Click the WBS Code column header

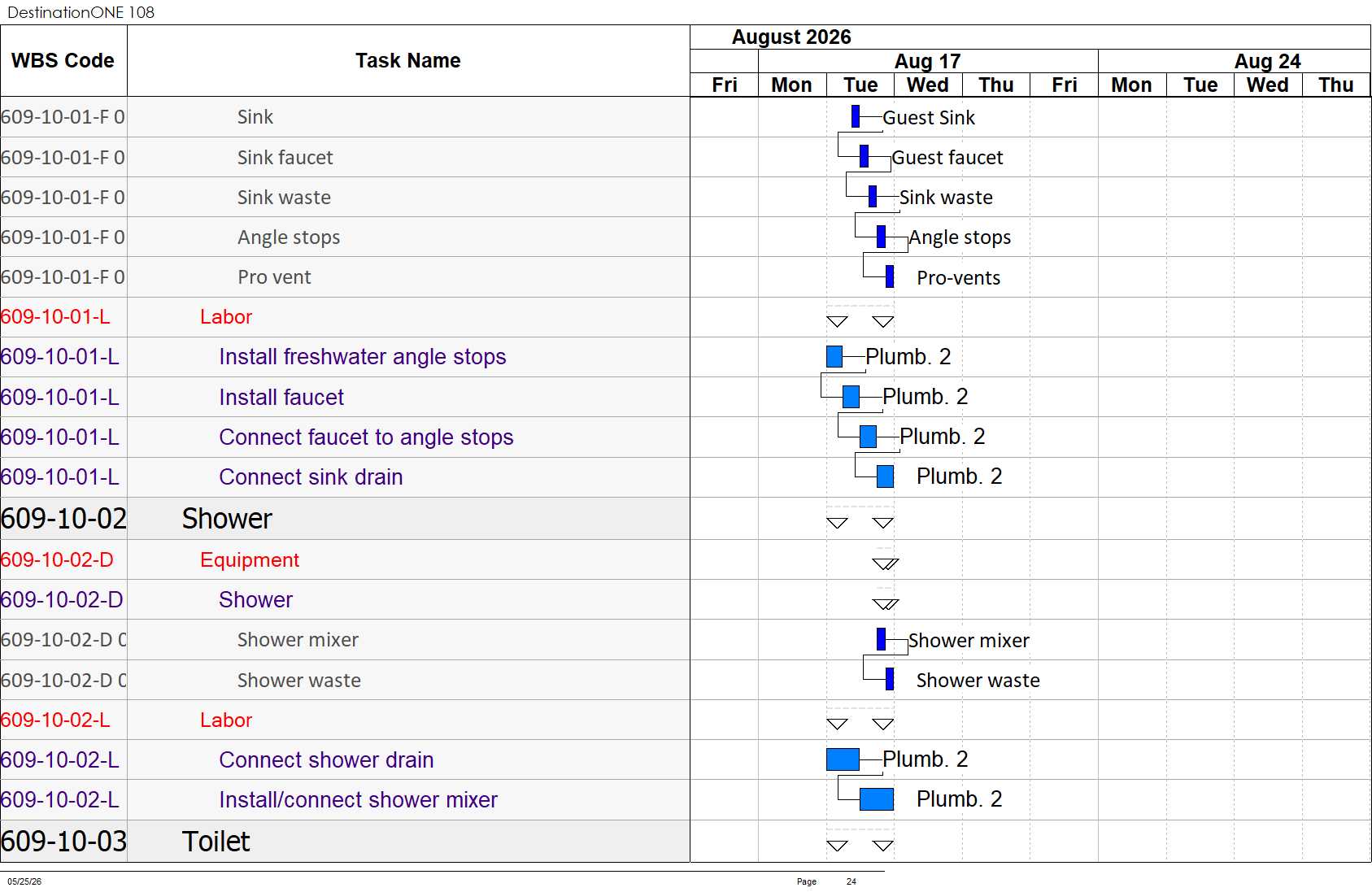pos(63,61)
